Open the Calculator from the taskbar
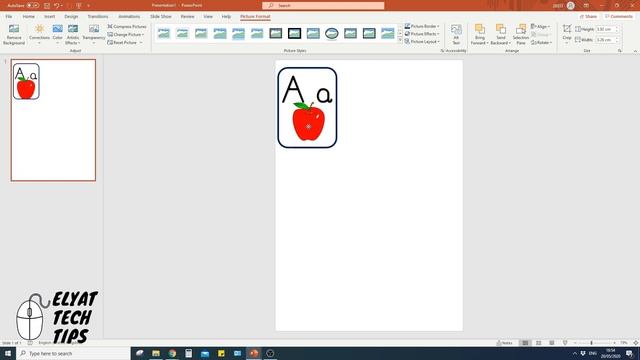The height and width of the screenshot is (360, 640). tap(189, 353)
